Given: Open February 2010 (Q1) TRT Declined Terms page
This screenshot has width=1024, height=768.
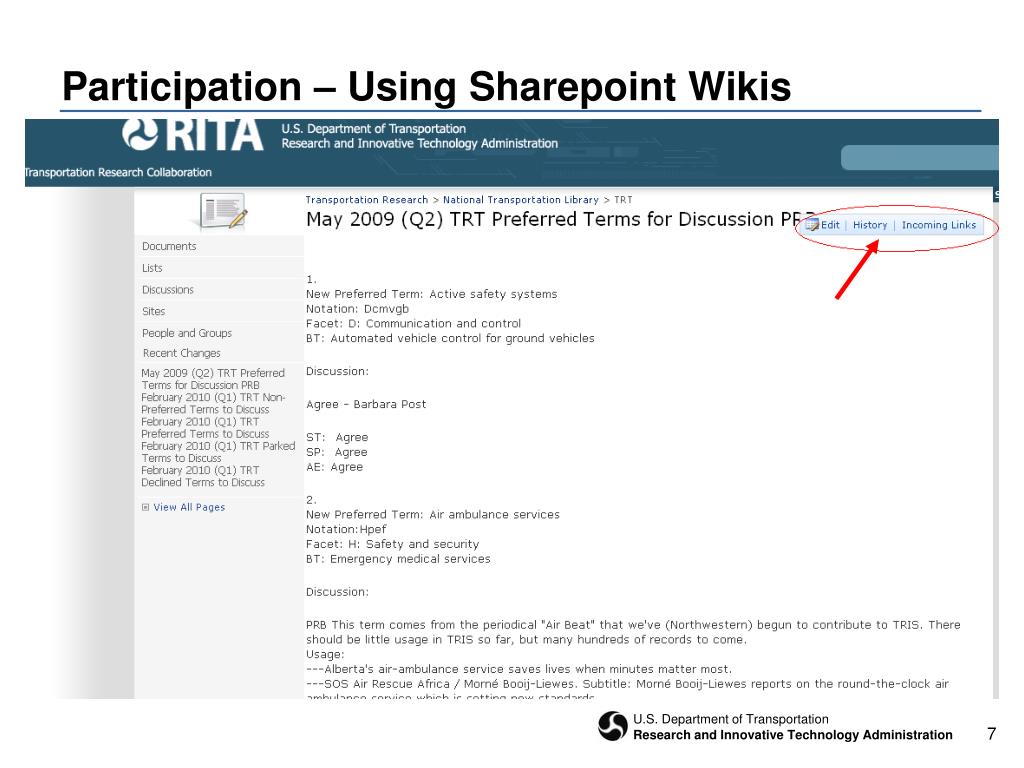Looking at the screenshot, I should click(x=203, y=476).
